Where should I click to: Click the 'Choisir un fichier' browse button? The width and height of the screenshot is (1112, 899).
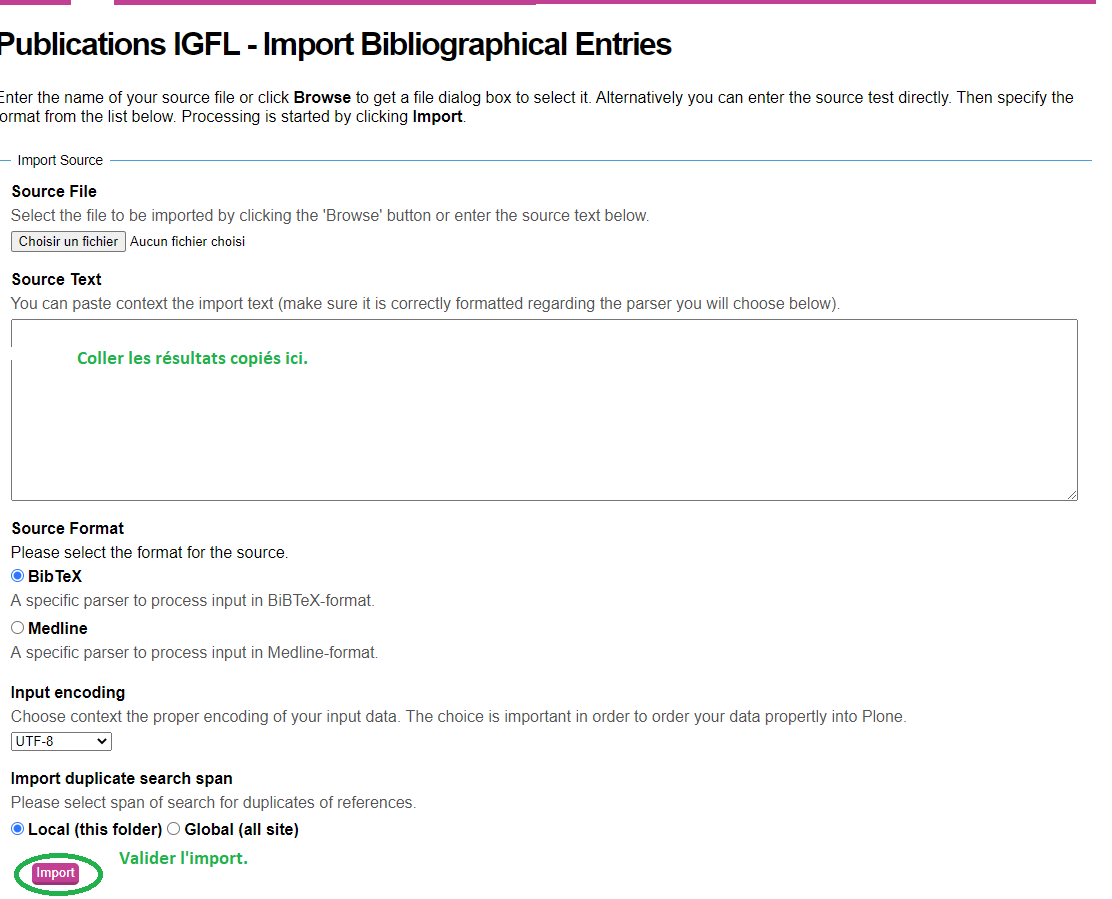[68, 241]
